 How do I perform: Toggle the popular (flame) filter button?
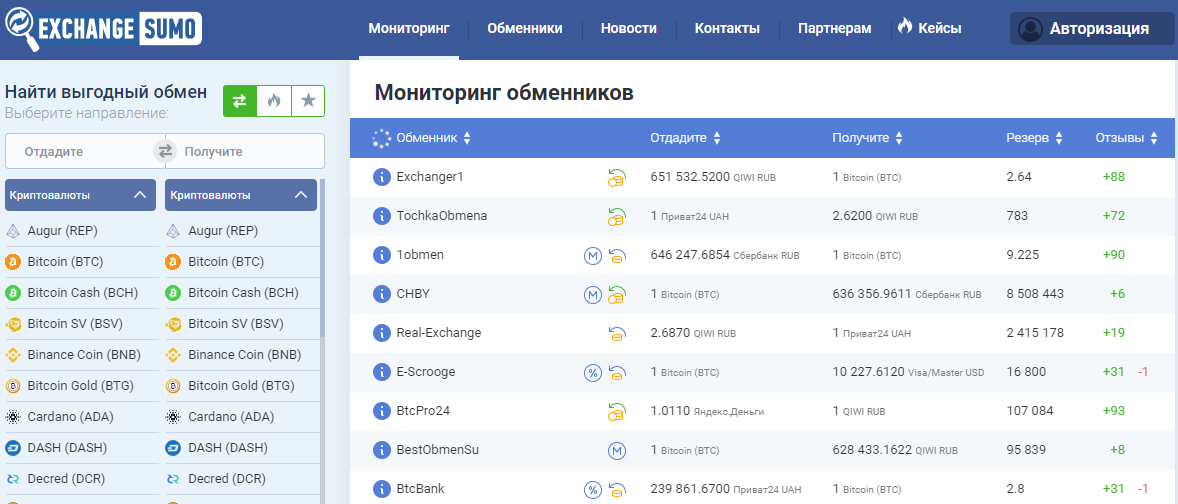tap(274, 101)
